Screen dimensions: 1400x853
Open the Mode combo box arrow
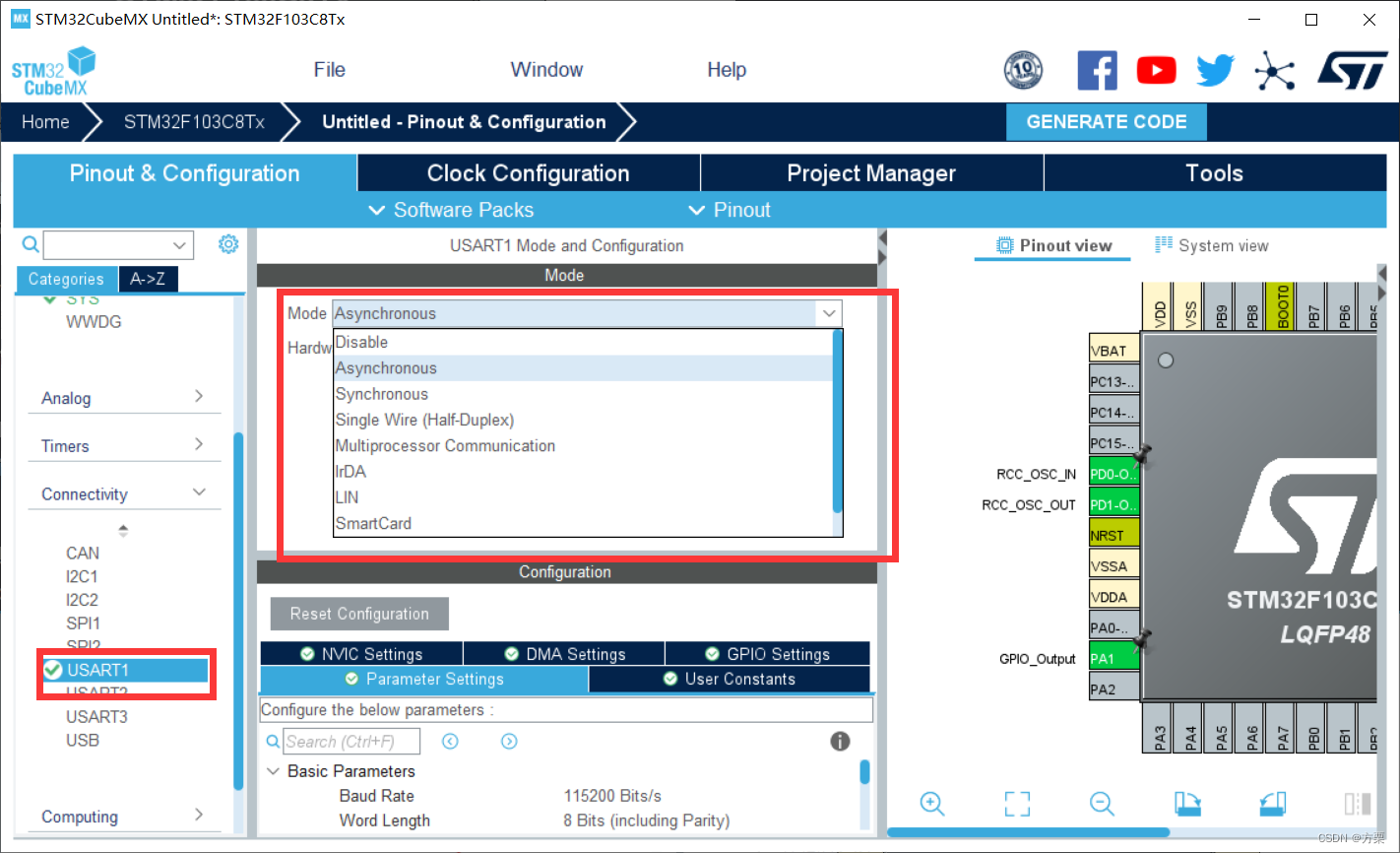click(829, 313)
